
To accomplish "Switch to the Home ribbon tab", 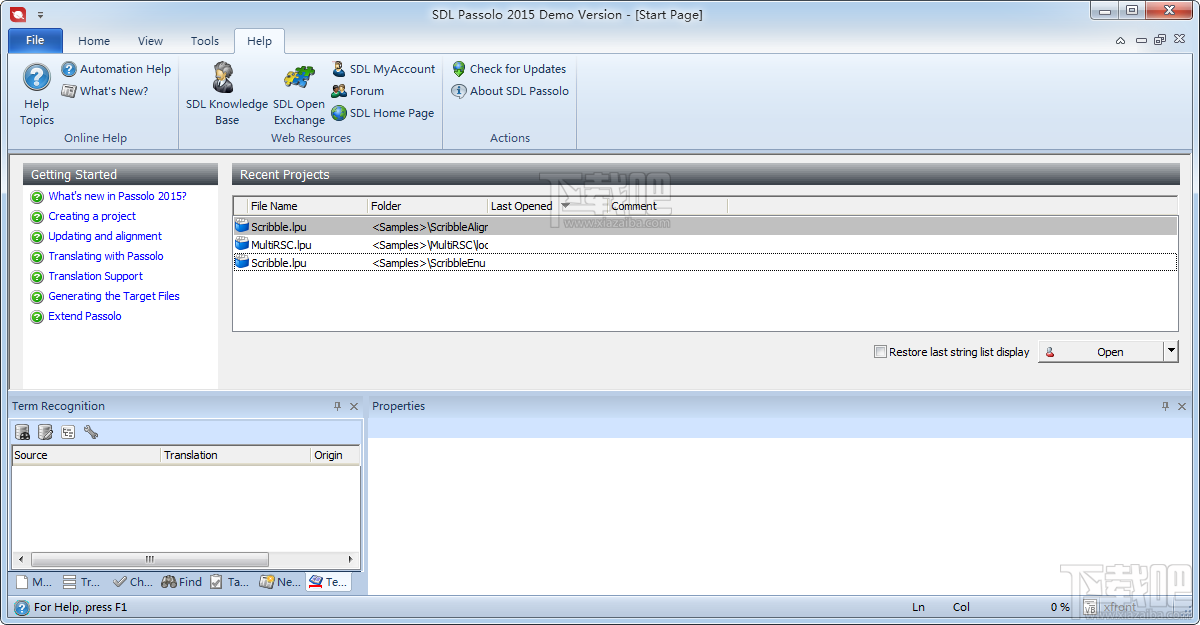I will pos(94,41).
